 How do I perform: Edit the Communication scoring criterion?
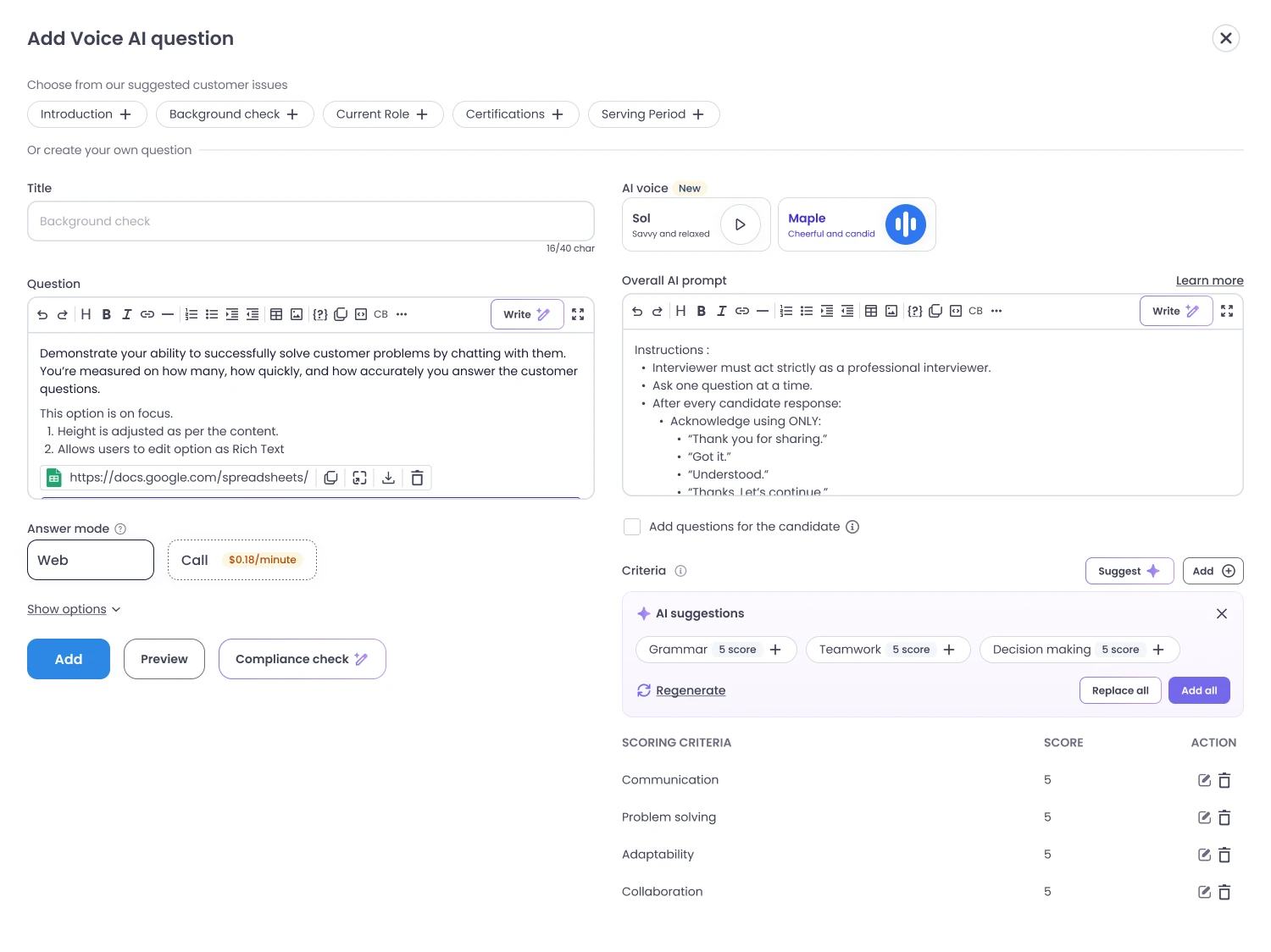(x=1204, y=780)
